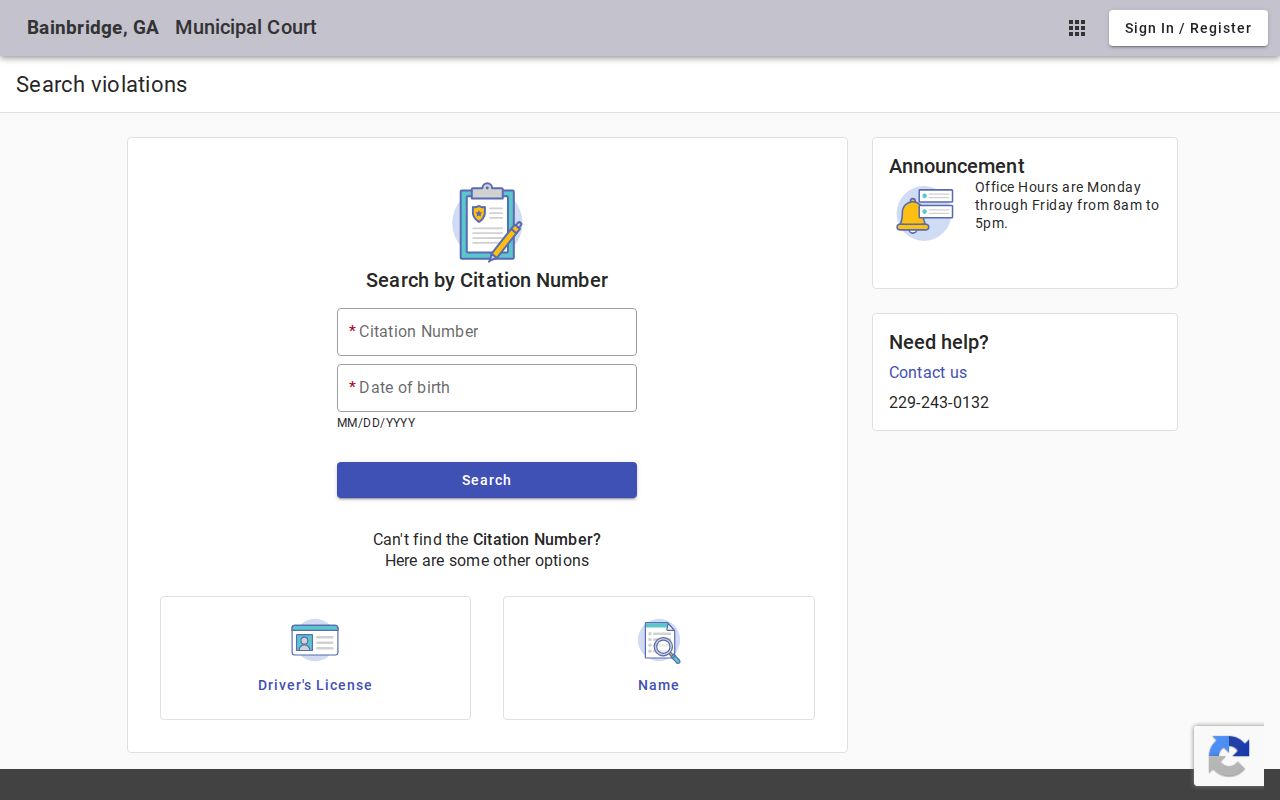Viewport: 1280px width, 800px height.
Task: Choose the Name search option
Action: pos(659,658)
